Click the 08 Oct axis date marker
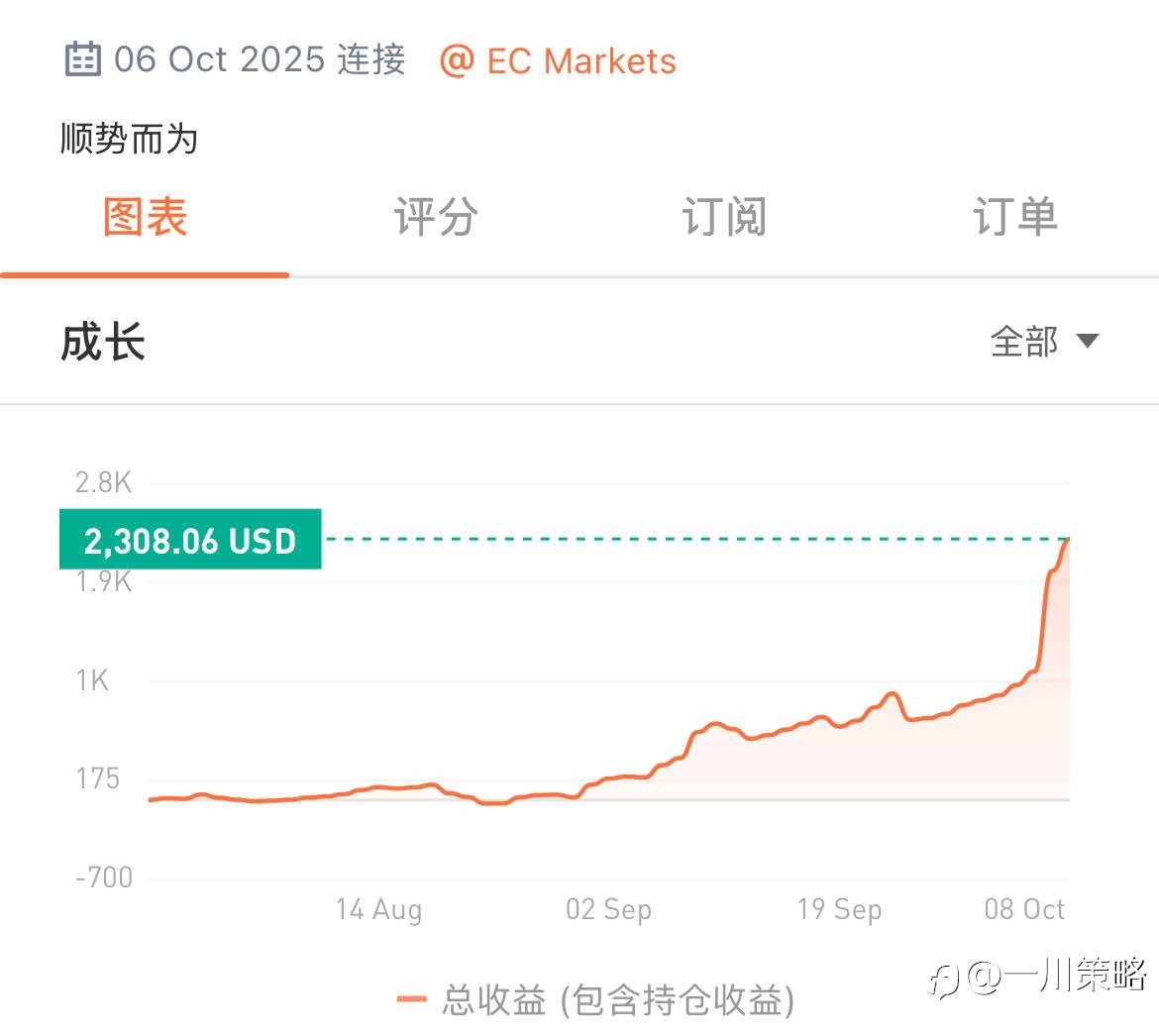Viewport: 1159px width, 1036px height. click(1024, 909)
